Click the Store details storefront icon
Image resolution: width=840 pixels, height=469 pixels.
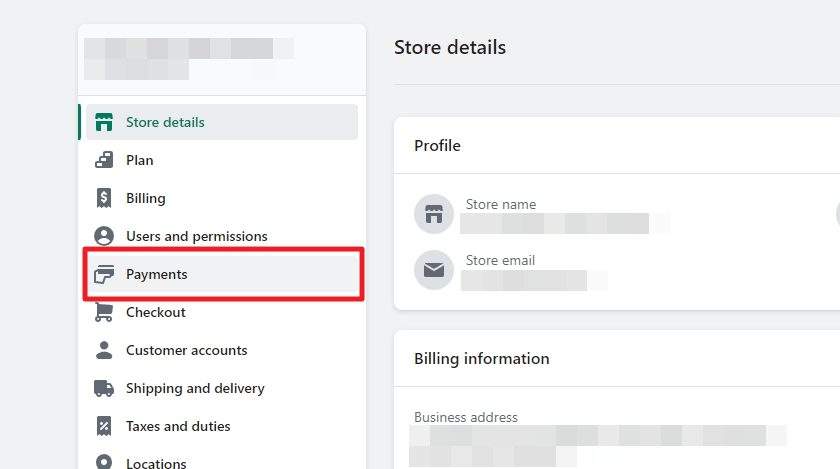[x=104, y=122]
